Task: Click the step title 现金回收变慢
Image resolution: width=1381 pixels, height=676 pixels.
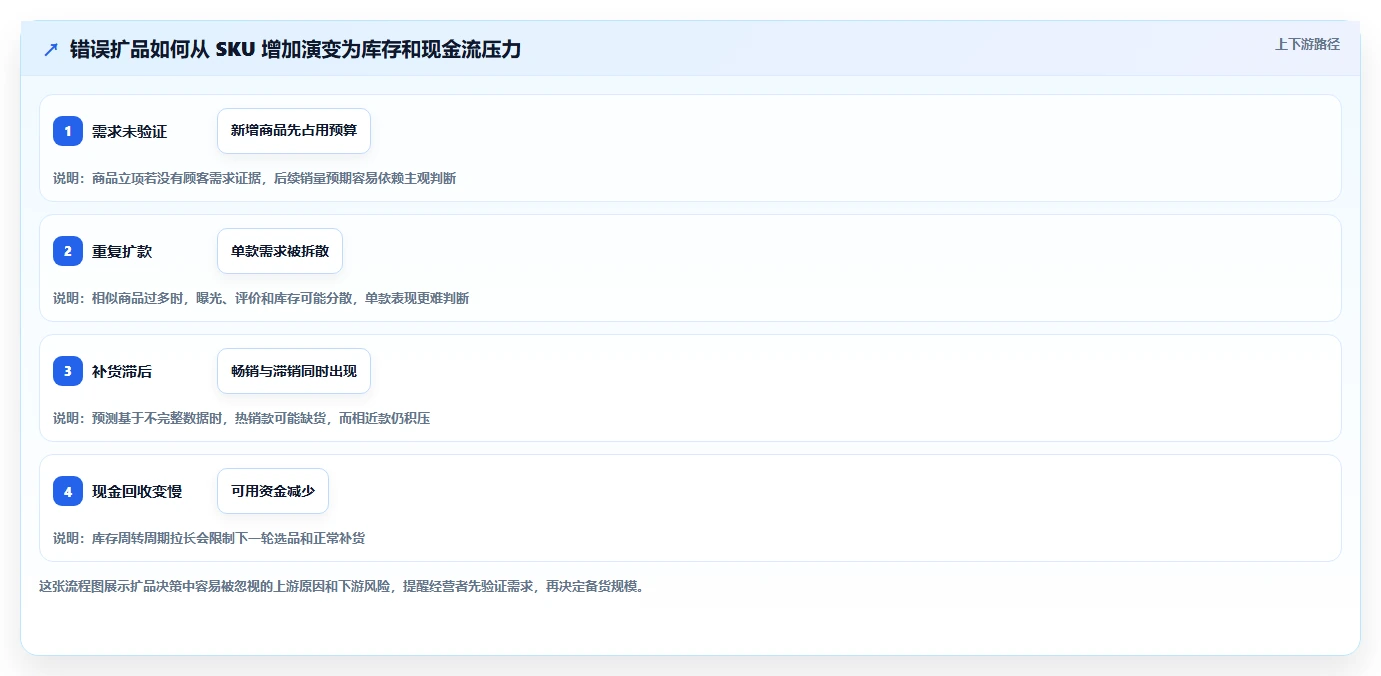Action: click(x=137, y=491)
